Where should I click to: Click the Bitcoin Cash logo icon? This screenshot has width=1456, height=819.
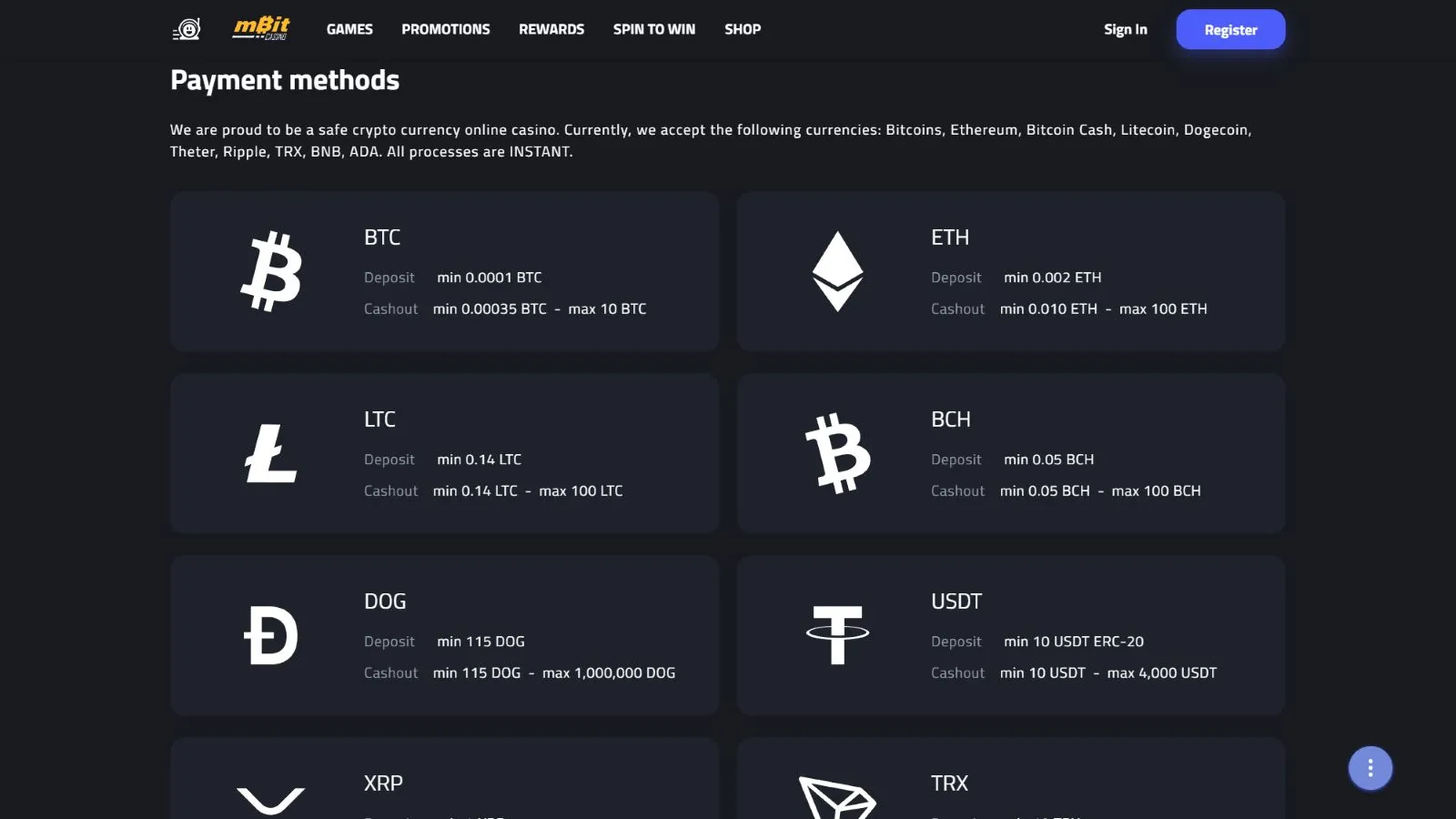click(837, 453)
